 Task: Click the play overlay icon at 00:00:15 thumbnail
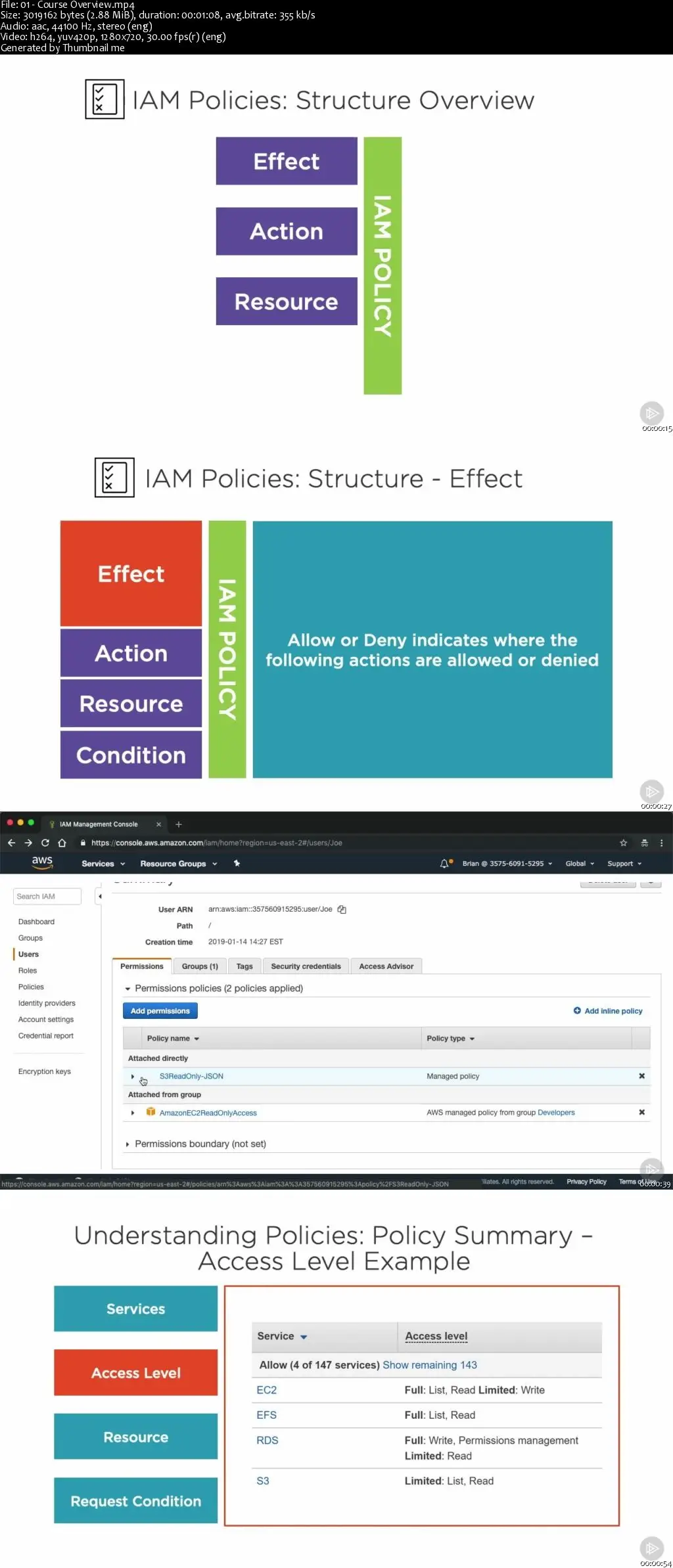tap(651, 413)
